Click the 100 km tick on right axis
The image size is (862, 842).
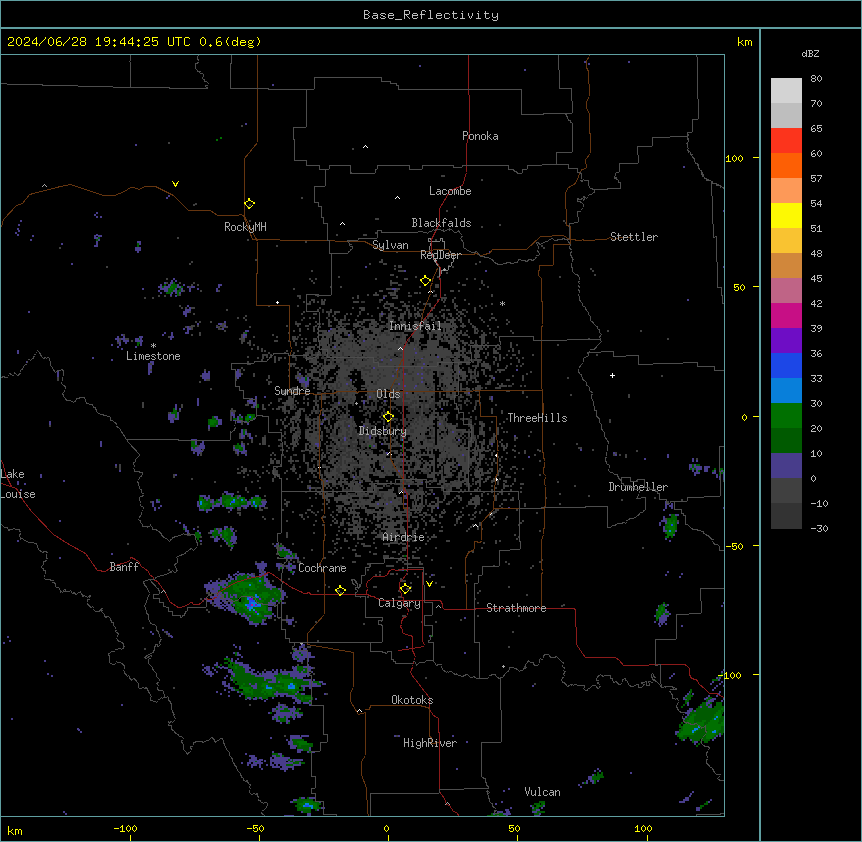(x=734, y=158)
